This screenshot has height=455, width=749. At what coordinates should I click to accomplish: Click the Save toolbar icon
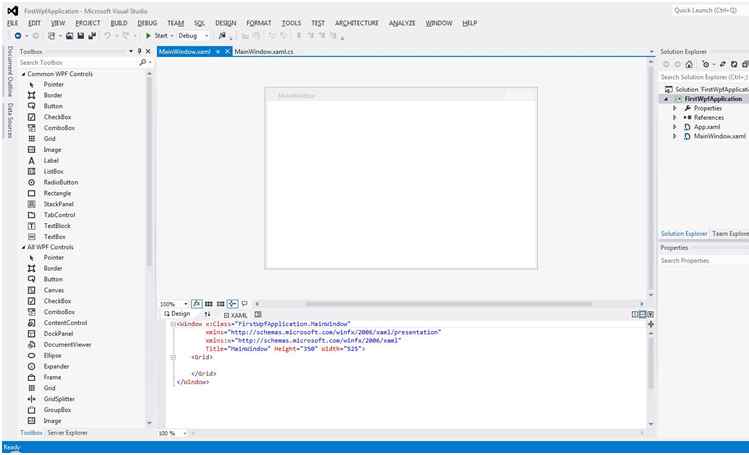80,36
